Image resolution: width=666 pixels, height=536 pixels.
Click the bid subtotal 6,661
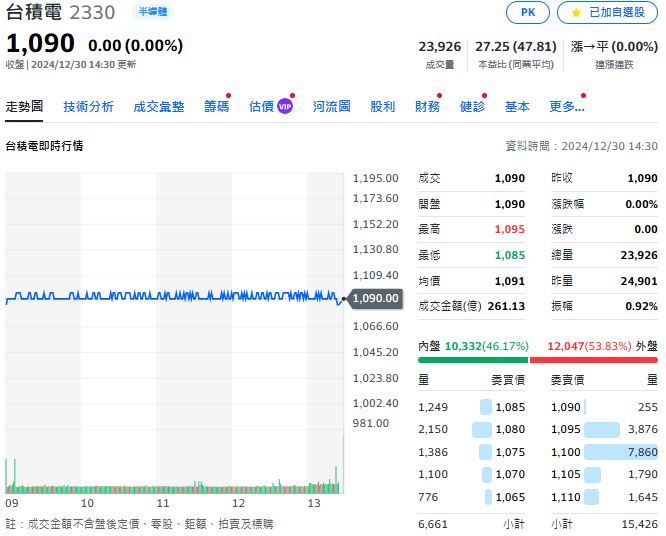(433, 524)
